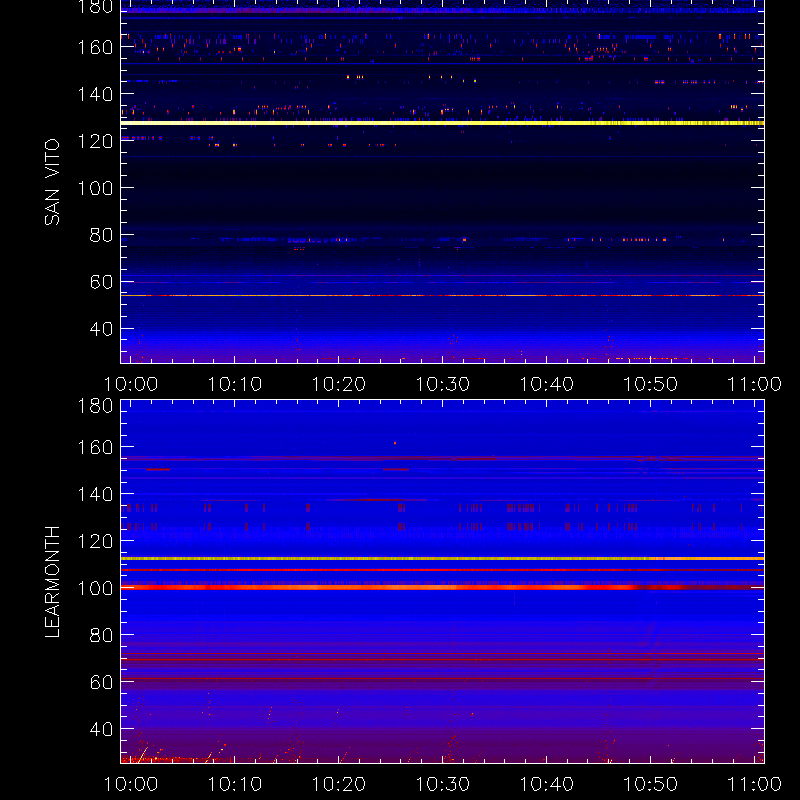Click the LEARMONTH axis title

coord(52,582)
